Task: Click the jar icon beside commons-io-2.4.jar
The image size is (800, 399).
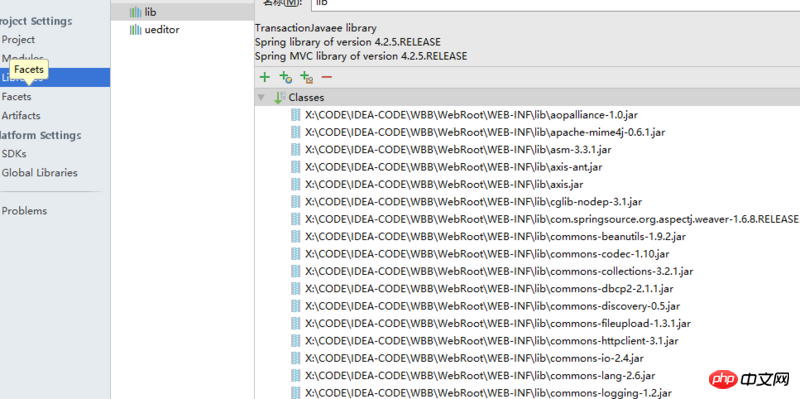Action: tap(295, 358)
